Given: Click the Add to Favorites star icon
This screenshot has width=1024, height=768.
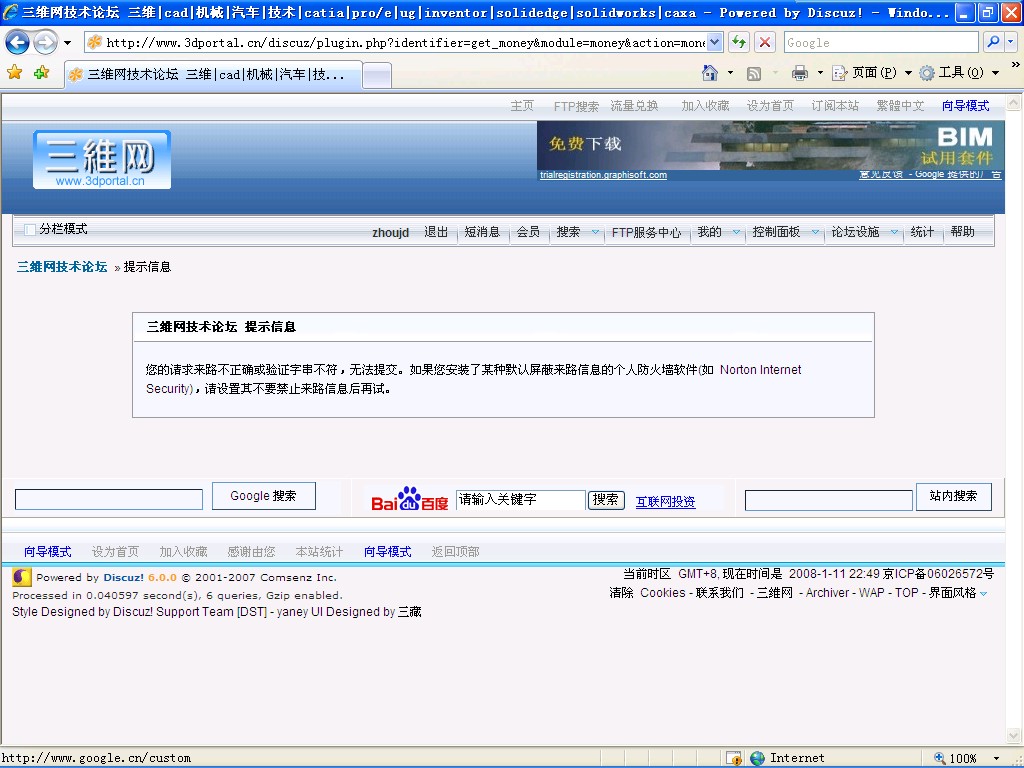Looking at the screenshot, I should click(x=40, y=73).
